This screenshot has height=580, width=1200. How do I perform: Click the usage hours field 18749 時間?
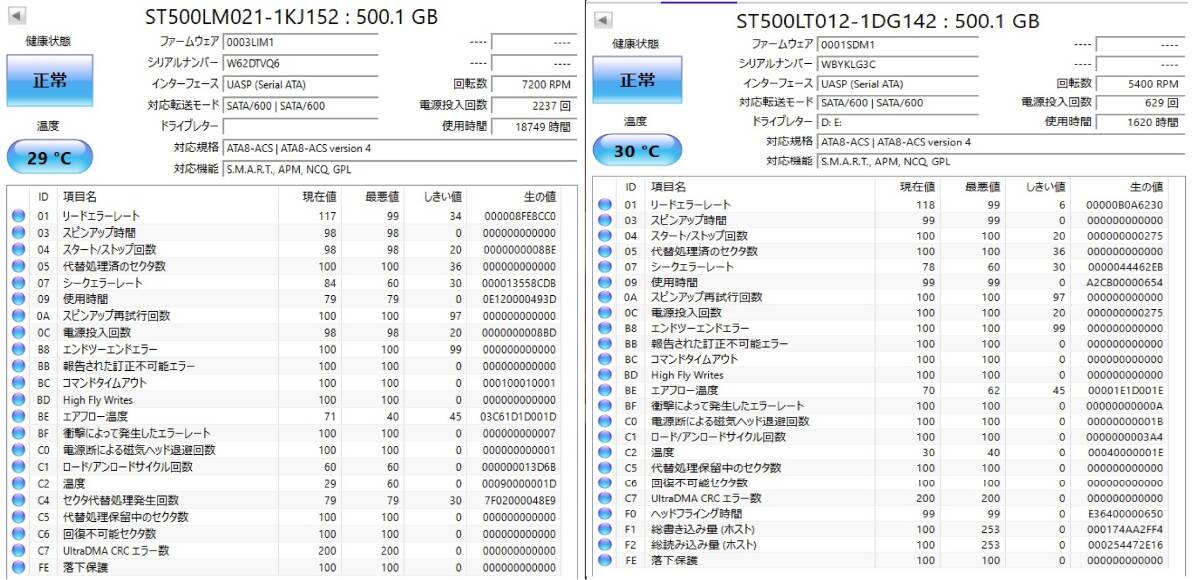point(534,126)
